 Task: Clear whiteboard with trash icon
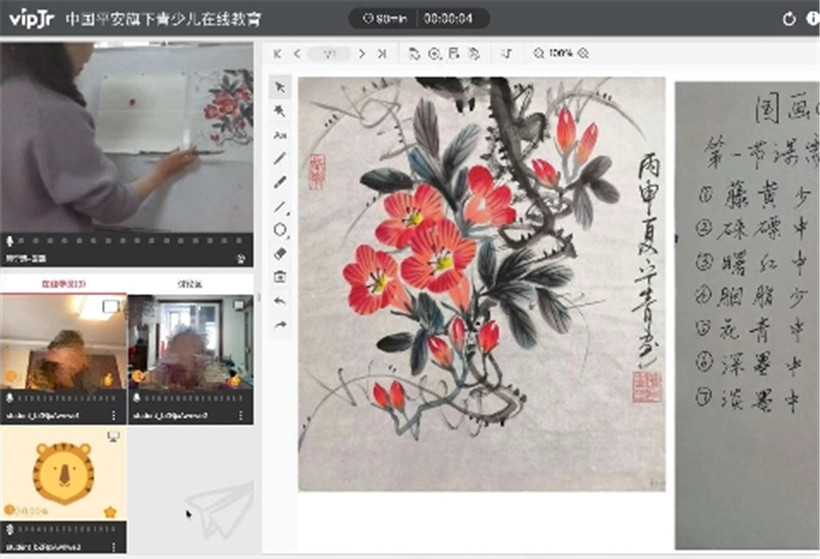[280, 277]
